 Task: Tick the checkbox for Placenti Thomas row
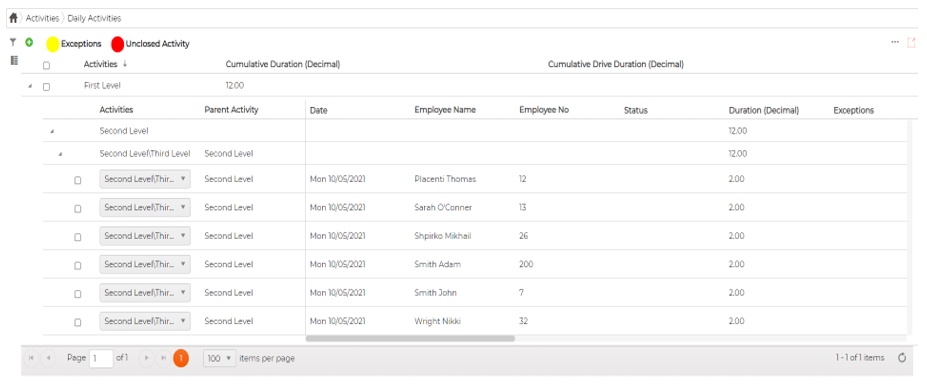click(x=77, y=180)
